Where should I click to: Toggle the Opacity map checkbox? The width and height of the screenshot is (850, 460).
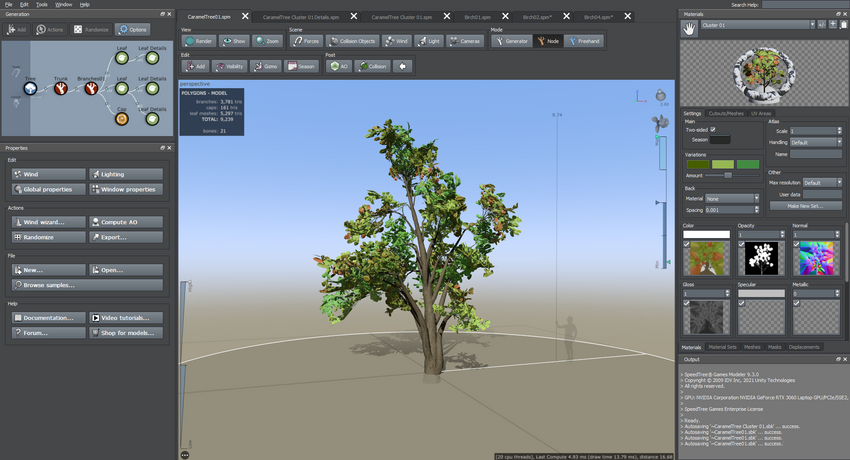point(742,245)
